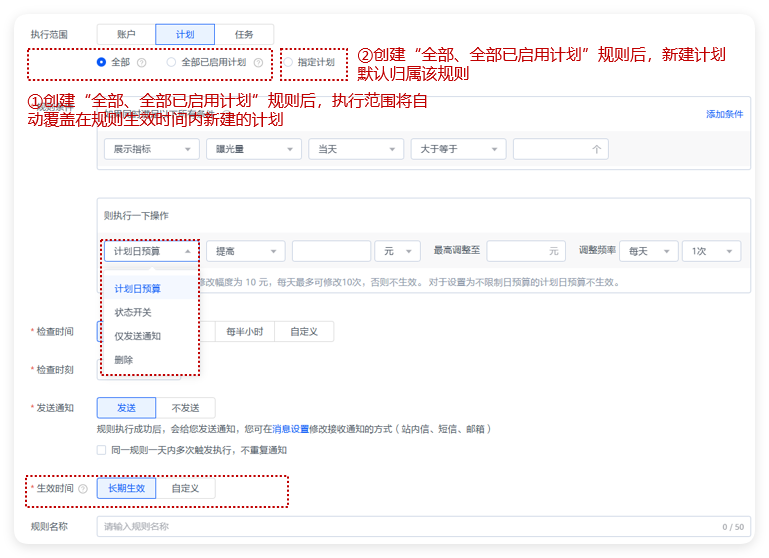Select the 计划 scope tab
The width and height of the screenshot is (769, 558).
(185, 34)
